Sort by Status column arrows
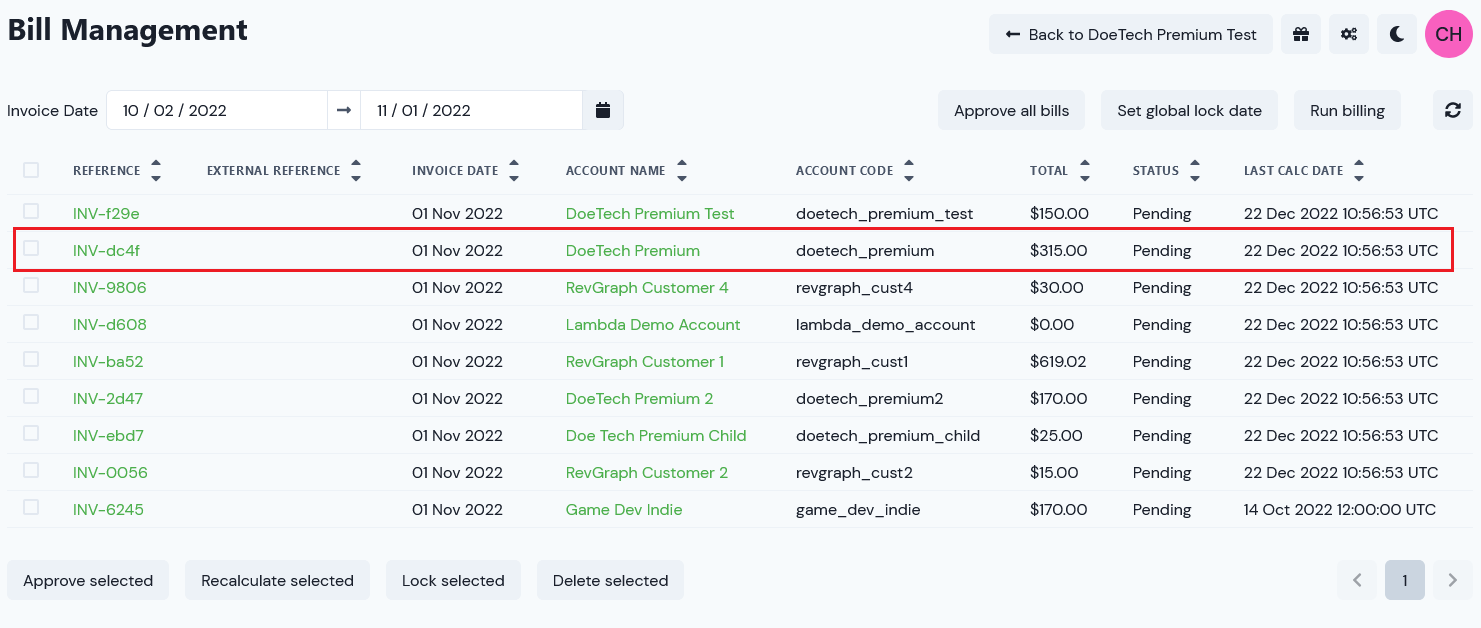Image resolution: width=1481 pixels, height=628 pixels. (x=1195, y=171)
